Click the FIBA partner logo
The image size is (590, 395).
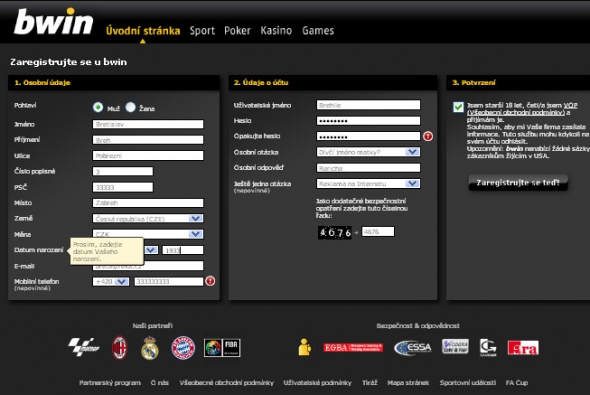(x=222, y=348)
